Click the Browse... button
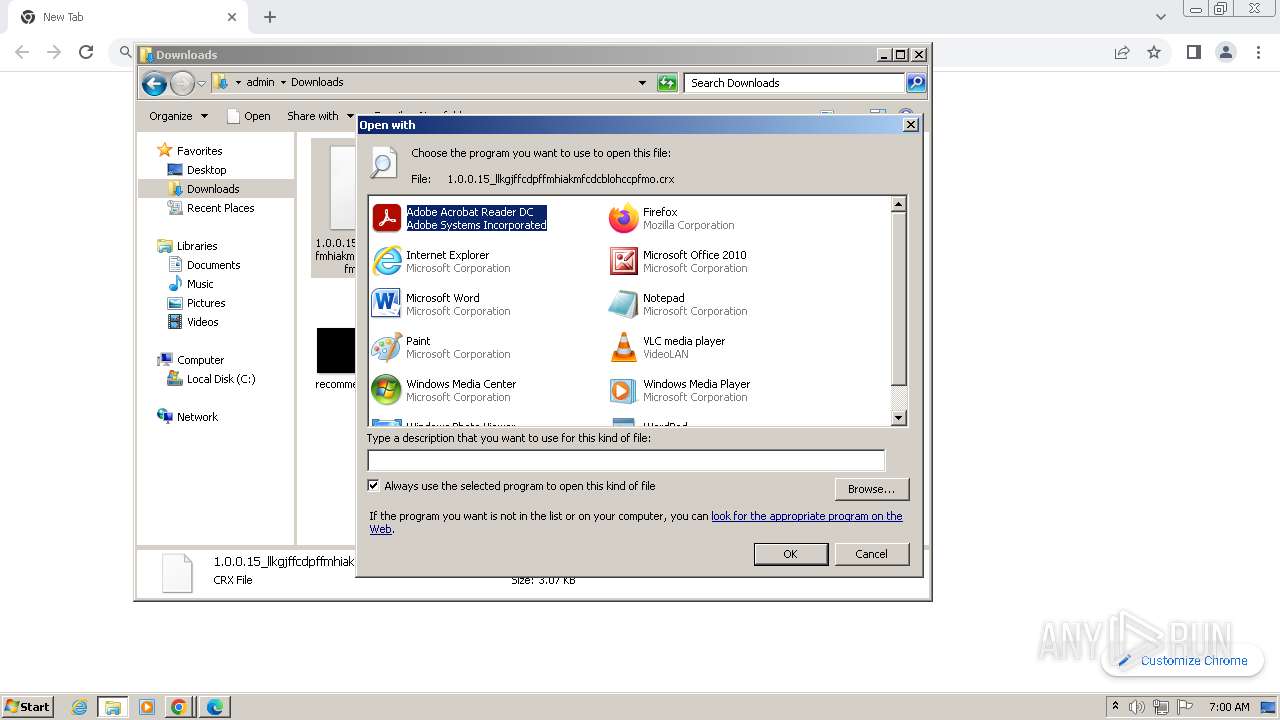The width and height of the screenshot is (1280, 720). tap(871, 489)
